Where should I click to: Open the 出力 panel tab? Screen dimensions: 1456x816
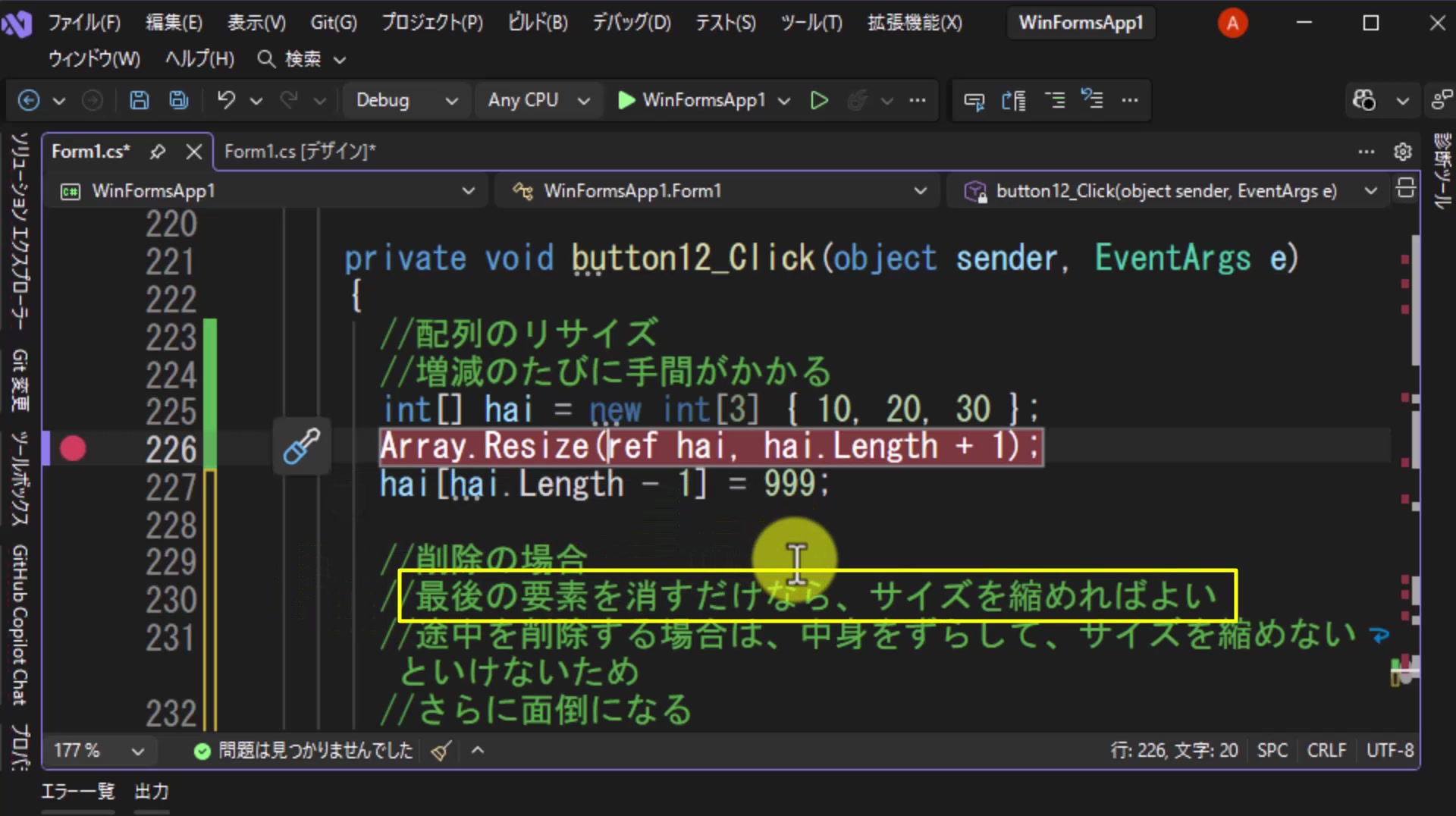(152, 792)
